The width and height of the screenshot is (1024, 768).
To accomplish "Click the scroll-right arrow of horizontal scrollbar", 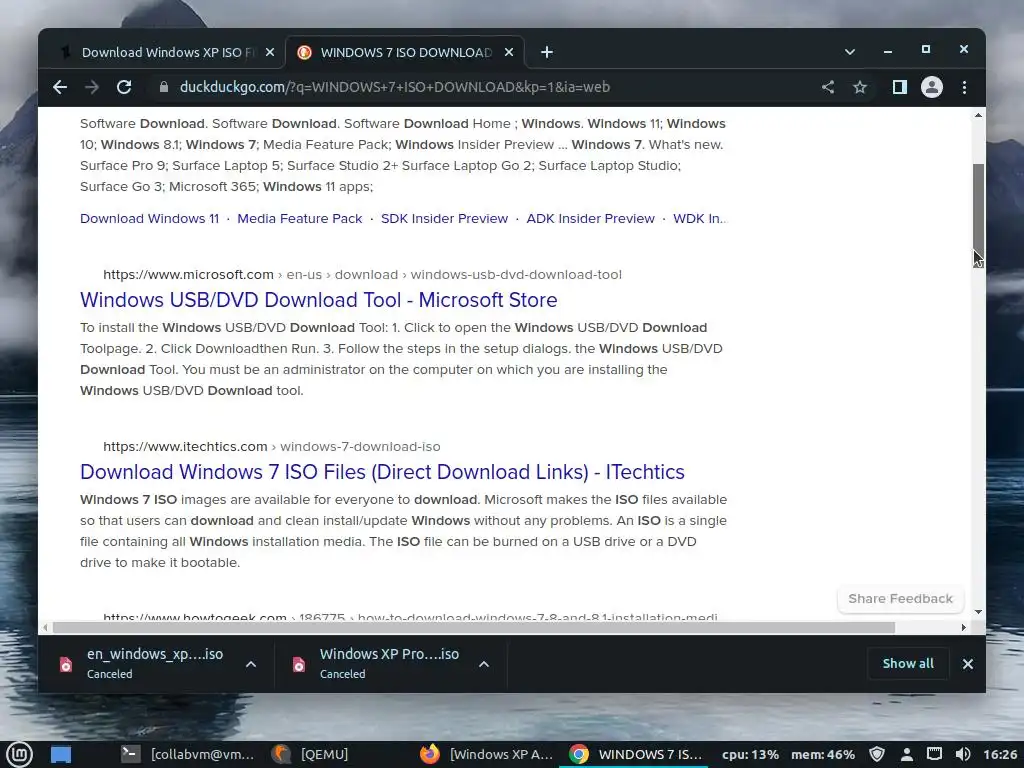I will [963, 628].
